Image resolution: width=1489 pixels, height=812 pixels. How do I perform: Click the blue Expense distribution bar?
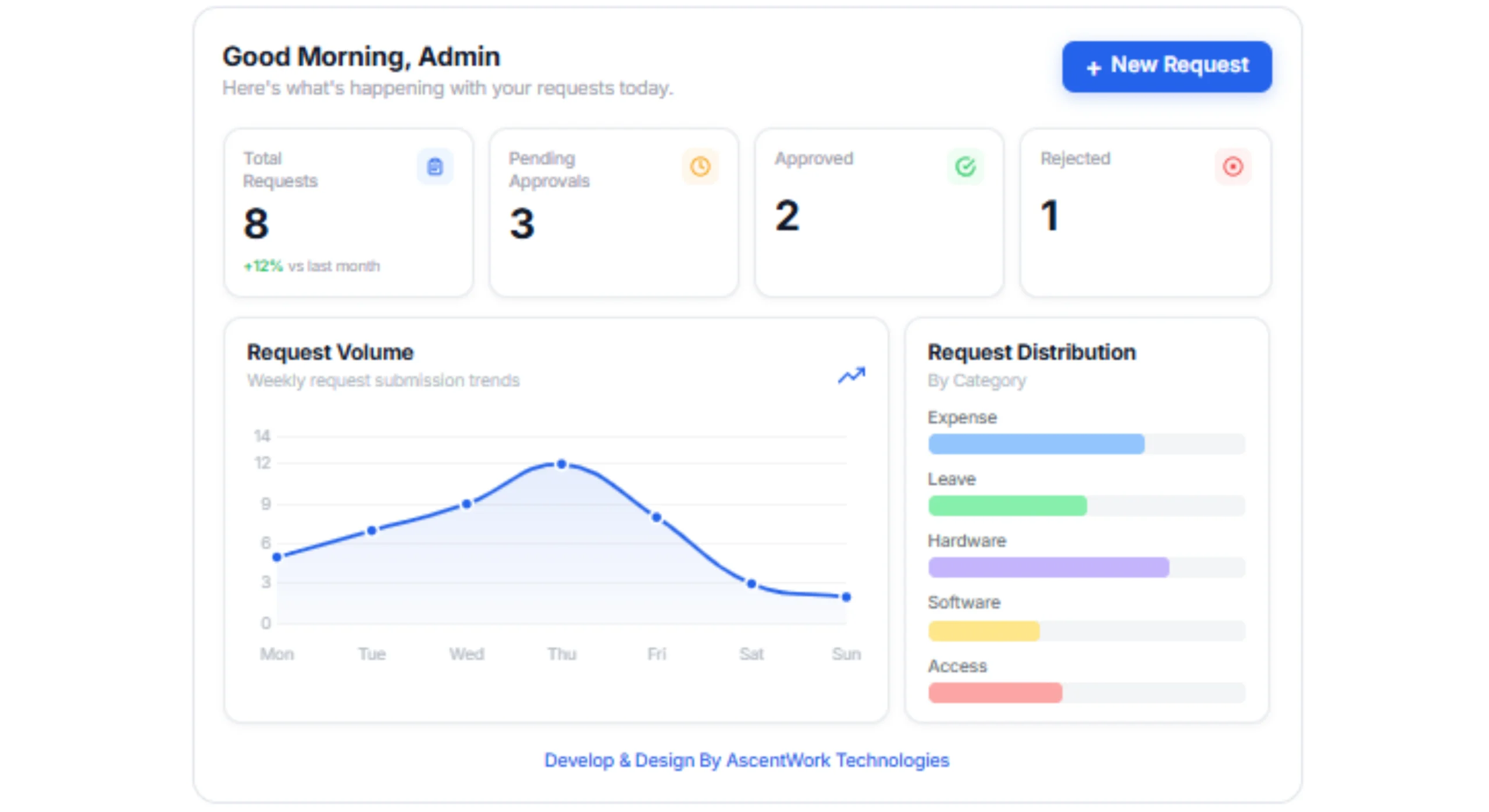pyautogui.click(x=1036, y=444)
